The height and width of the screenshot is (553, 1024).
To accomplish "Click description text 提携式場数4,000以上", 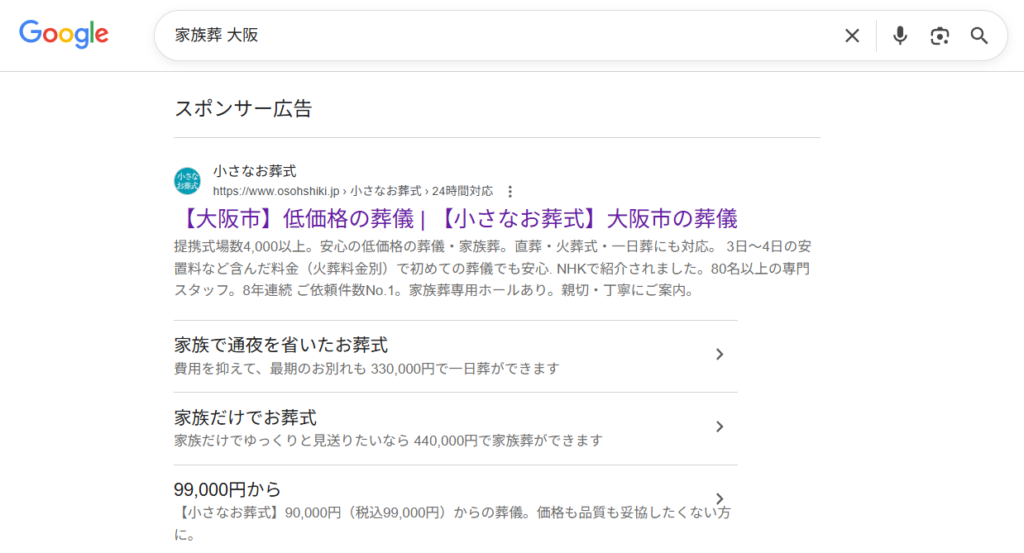I will point(242,247).
